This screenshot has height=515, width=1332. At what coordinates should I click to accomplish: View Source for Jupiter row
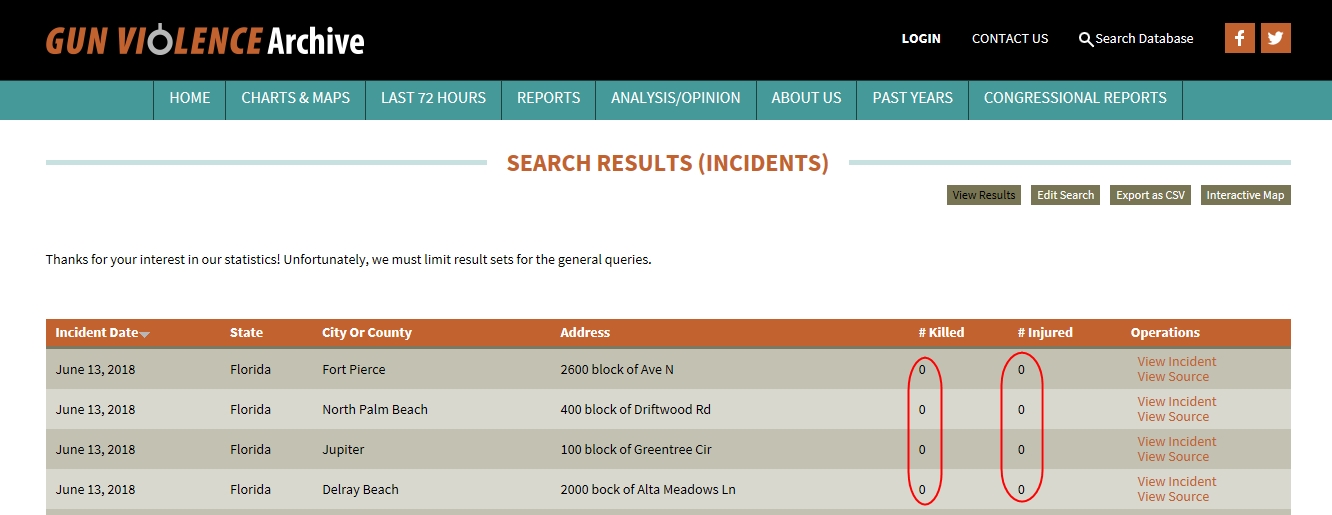[x=1173, y=457]
